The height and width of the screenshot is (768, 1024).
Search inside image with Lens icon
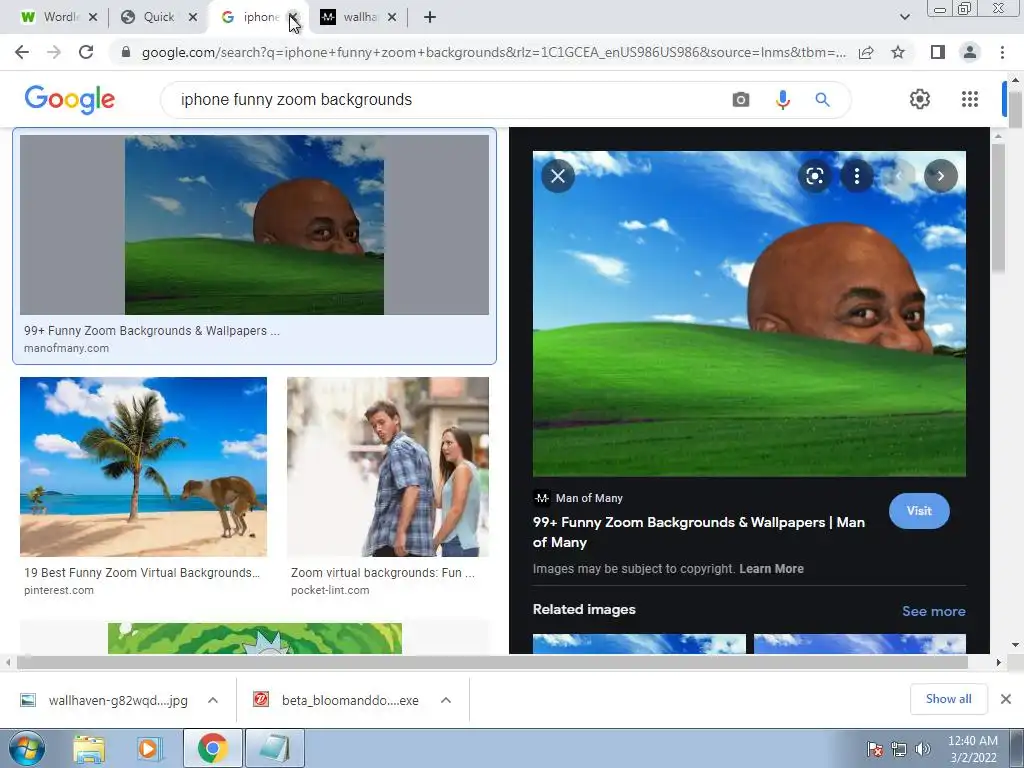[x=814, y=176]
